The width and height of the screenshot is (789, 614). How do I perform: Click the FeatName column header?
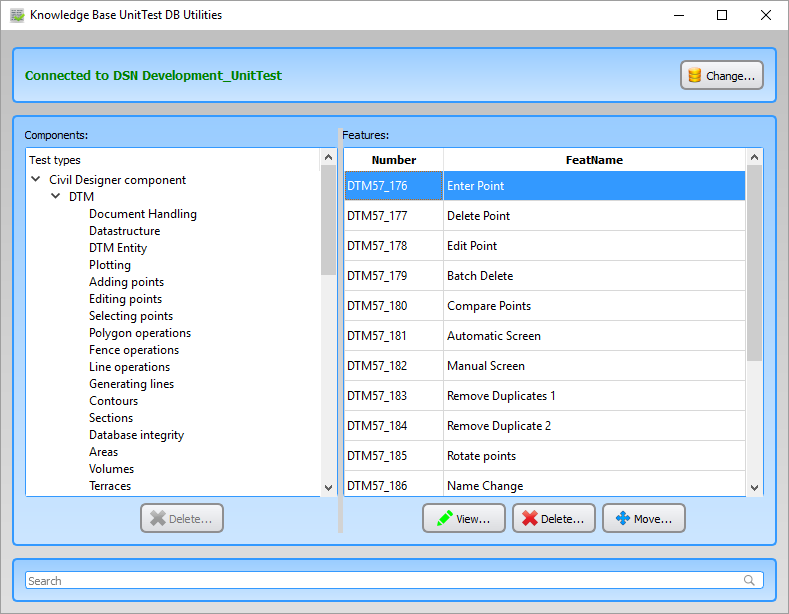(594, 160)
